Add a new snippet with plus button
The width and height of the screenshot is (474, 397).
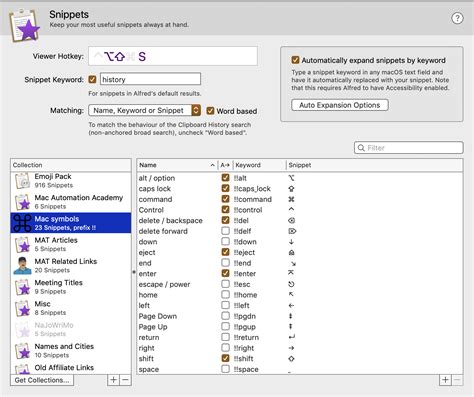[x=445, y=380]
